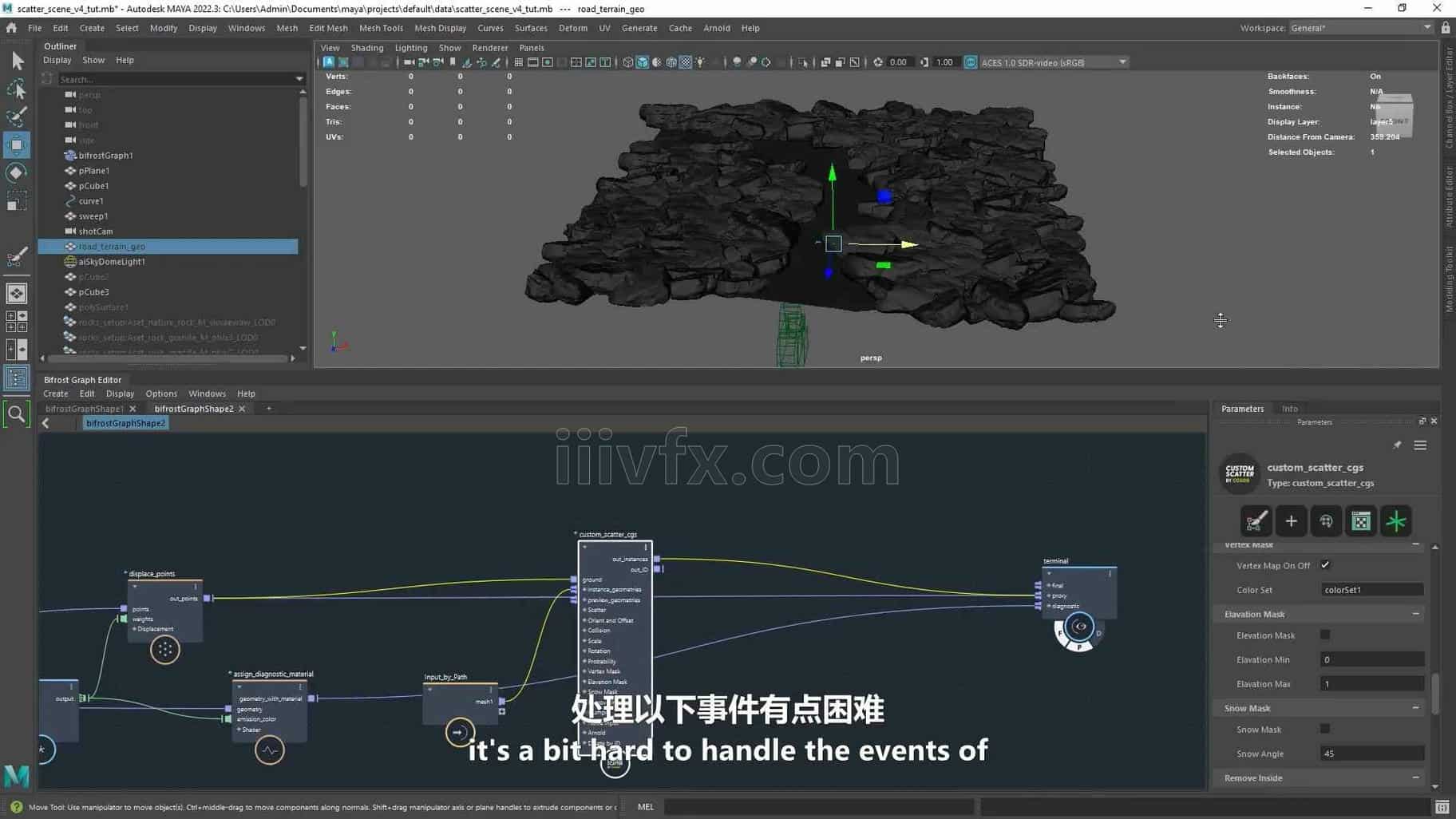
Task: Collapse the Vertex Mask section
Action: pyautogui.click(x=1415, y=544)
